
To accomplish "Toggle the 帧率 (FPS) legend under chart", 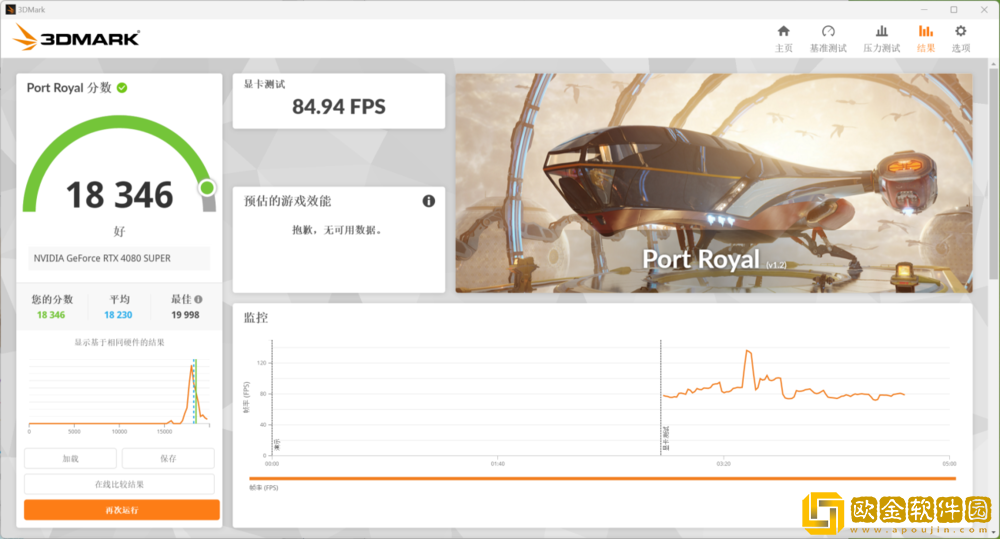I will [x=265, y=487].
